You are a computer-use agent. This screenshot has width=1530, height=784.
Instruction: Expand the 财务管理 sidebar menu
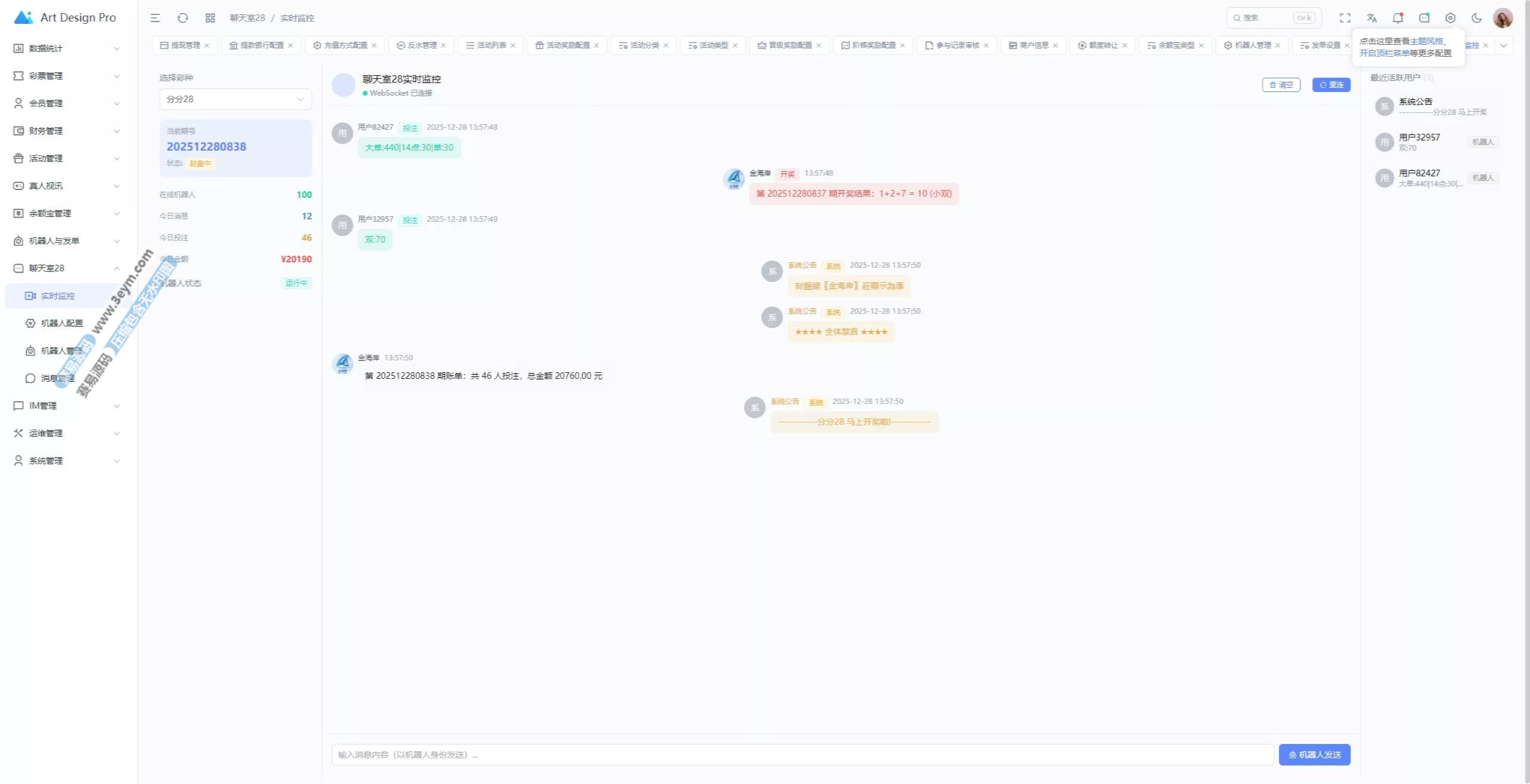click(x=66, y=131)
